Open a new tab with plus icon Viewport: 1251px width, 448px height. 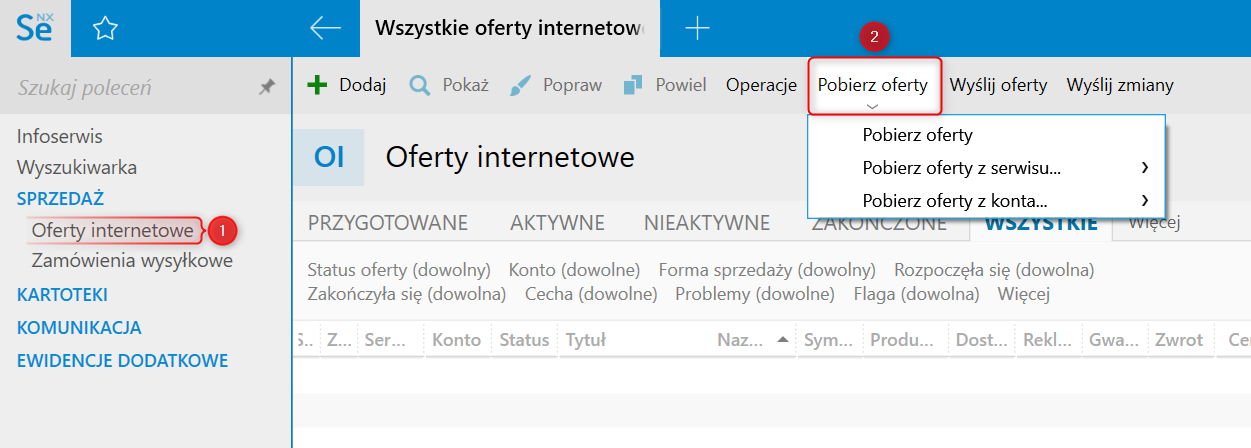[x=697, y=29]
